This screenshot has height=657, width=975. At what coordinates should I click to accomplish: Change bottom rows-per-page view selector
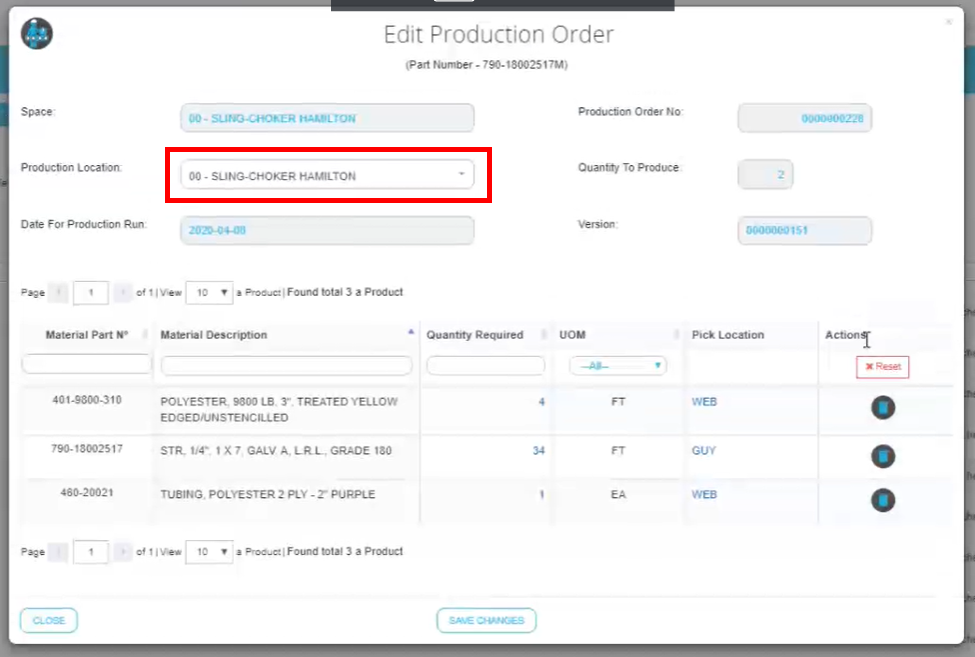209,551
